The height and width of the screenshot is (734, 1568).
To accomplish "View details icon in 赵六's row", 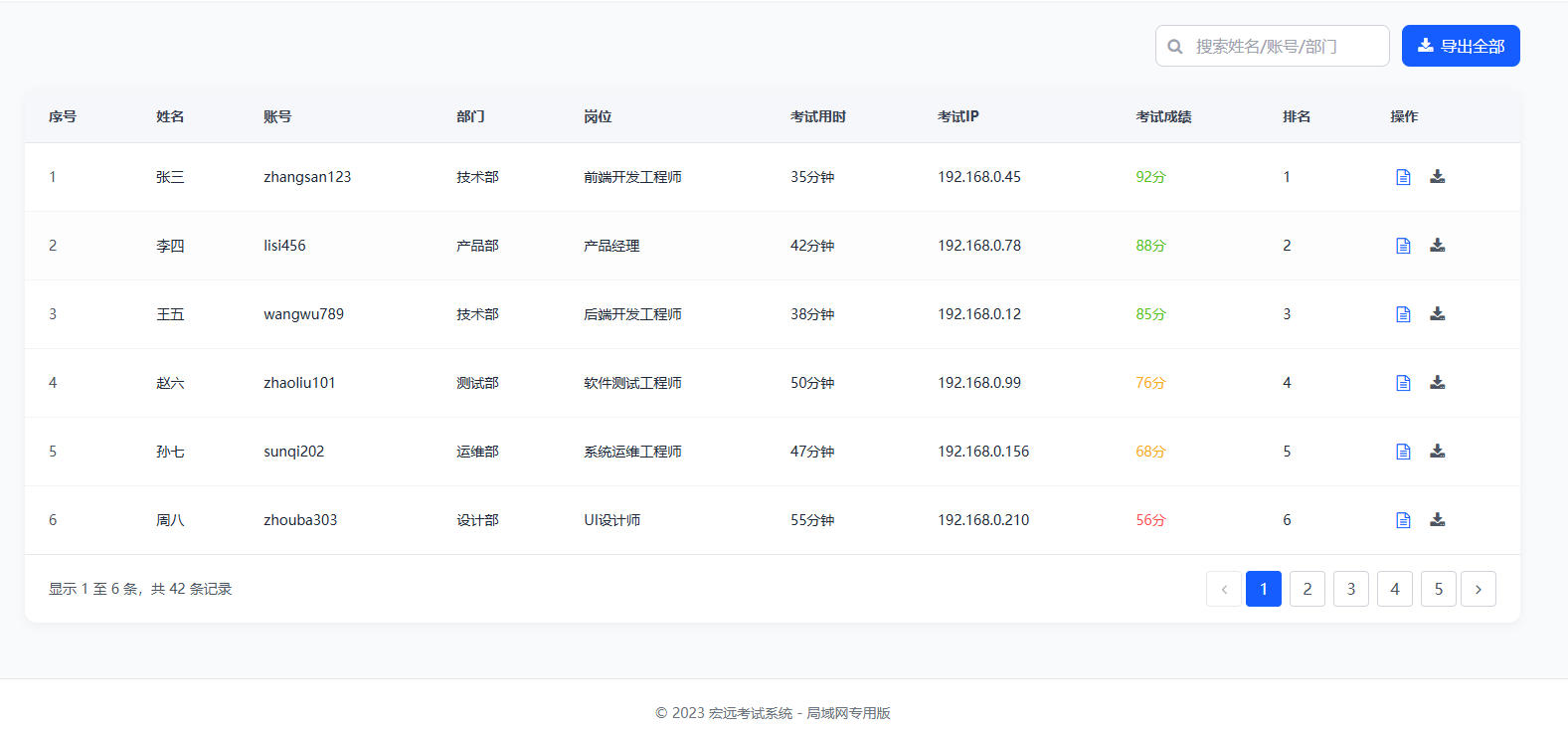I will click(x=1403, y=383).
